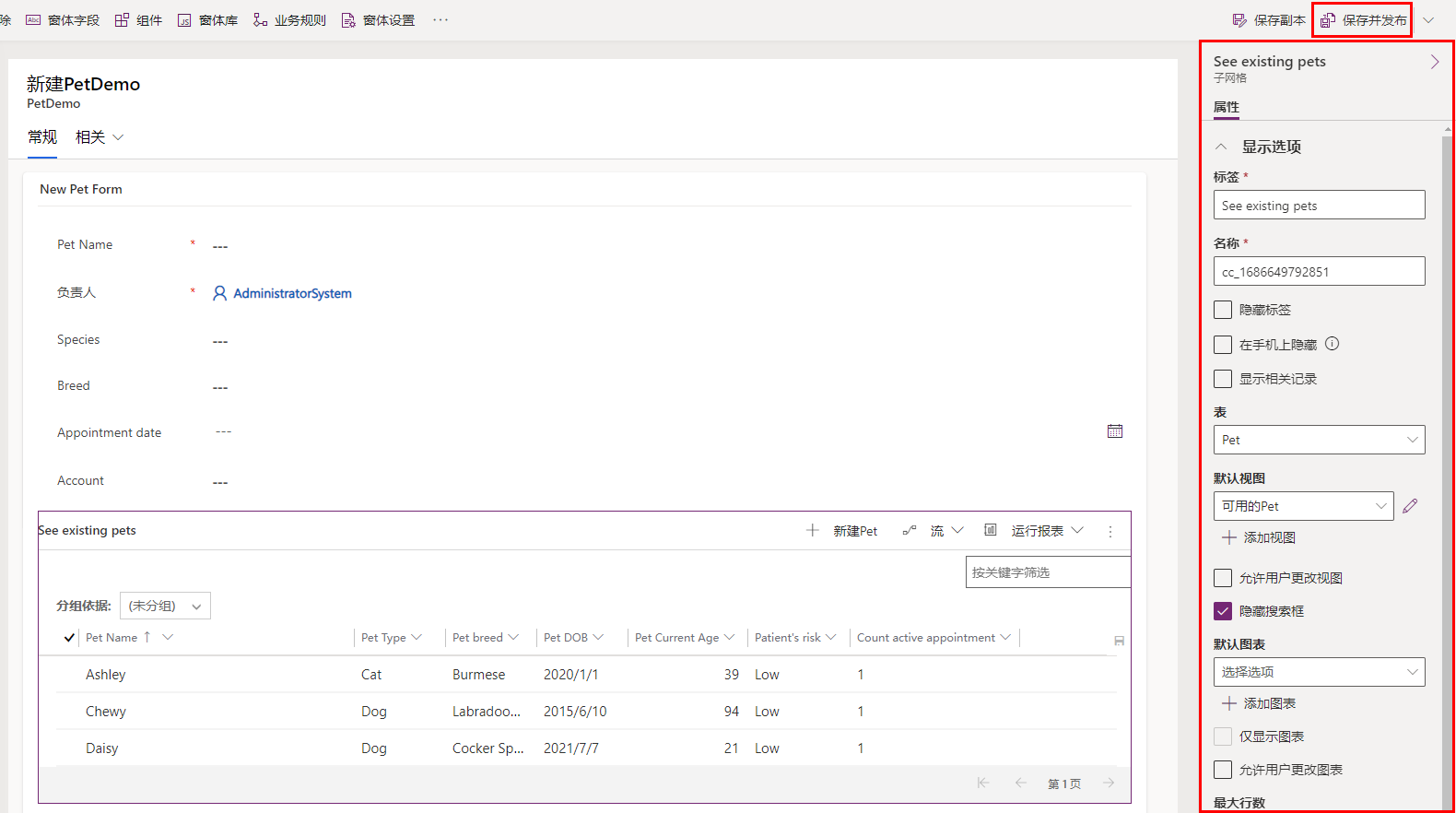Open the default chart dropdown 选择选项
This screenshot has height=813, width=1456.
tap(1319, 672)
